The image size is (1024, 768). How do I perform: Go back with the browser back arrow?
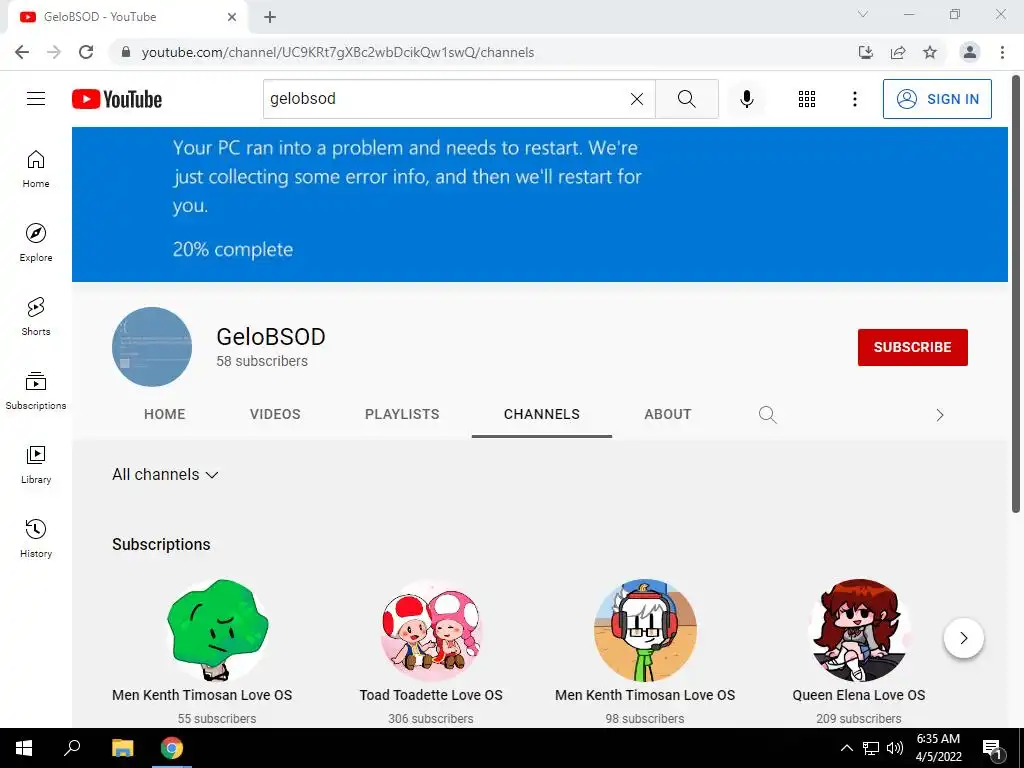coord(22,52)
